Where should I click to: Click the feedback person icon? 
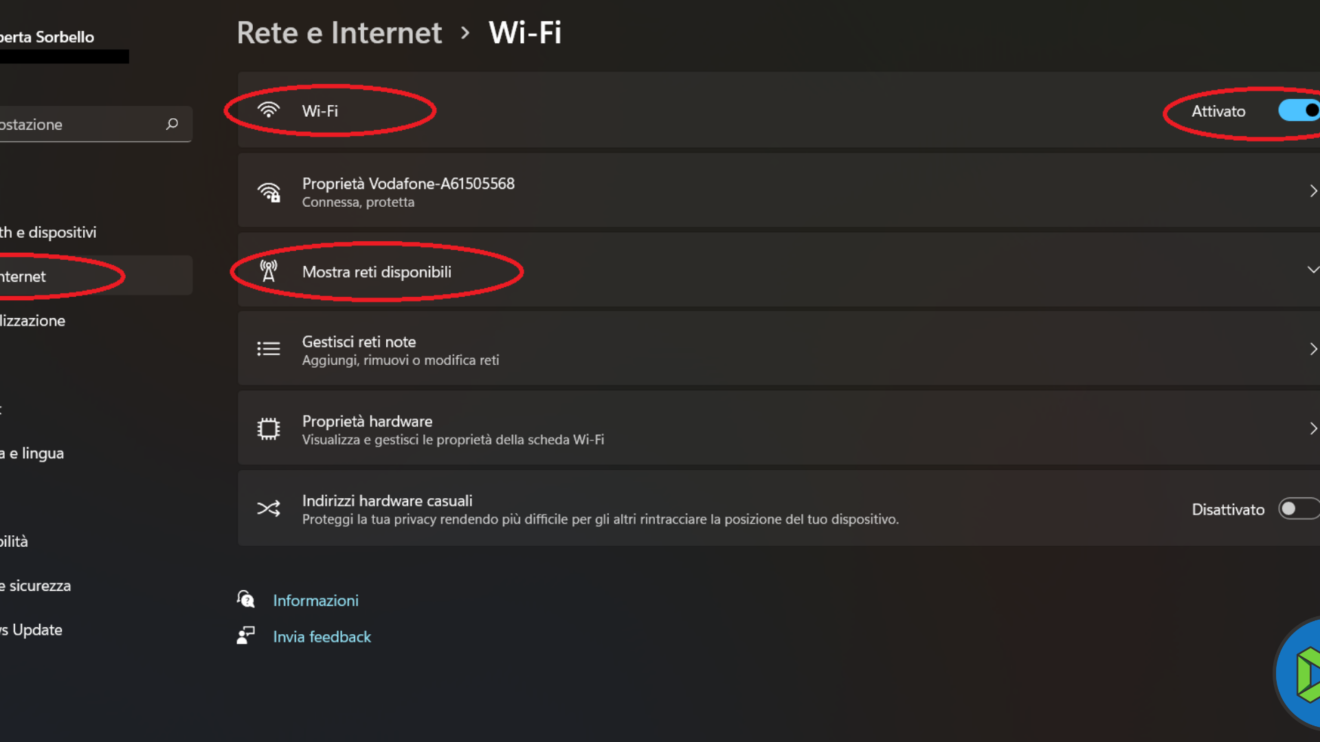click(246, 636)
